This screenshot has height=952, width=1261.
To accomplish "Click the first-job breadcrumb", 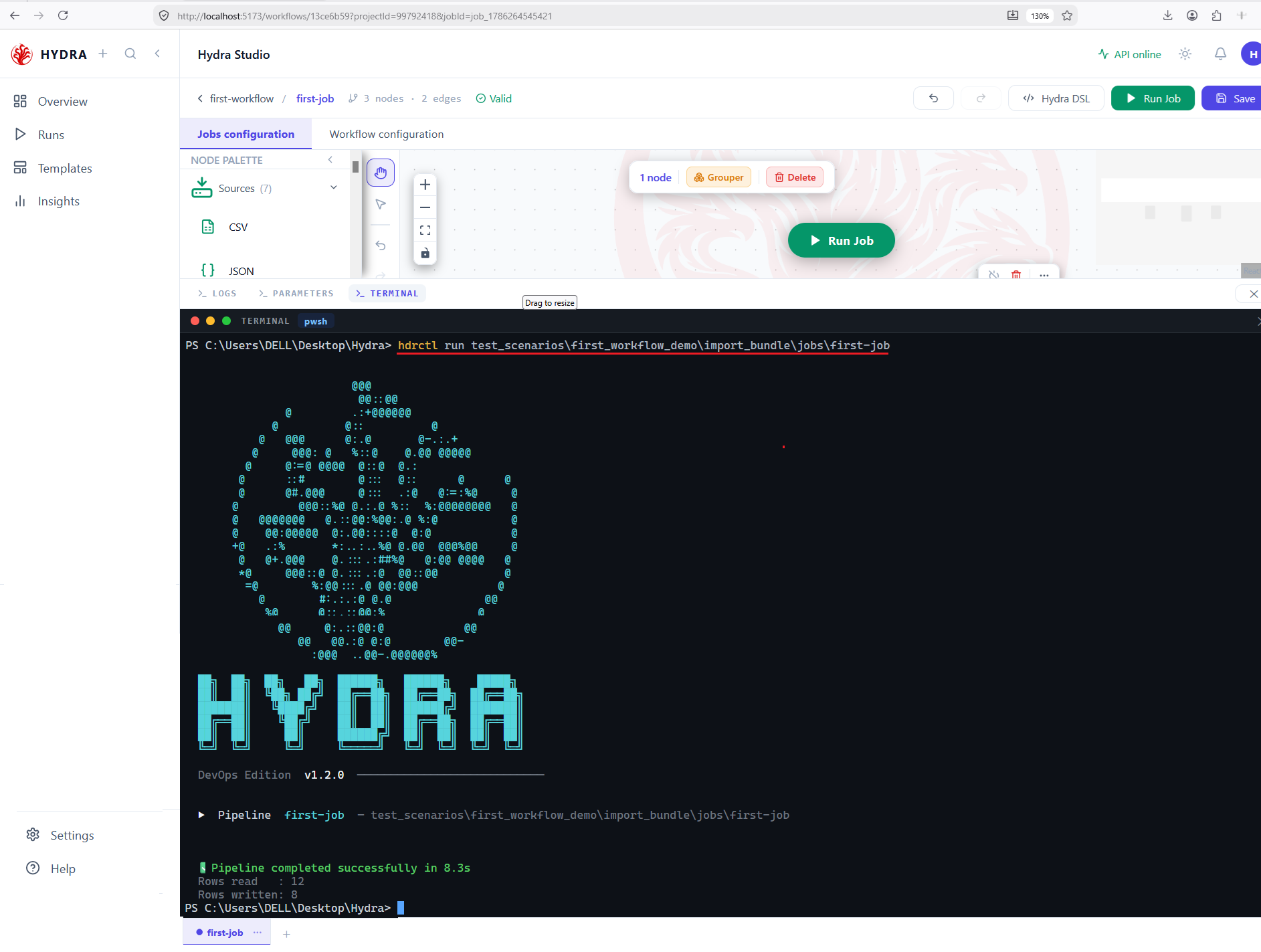I will click(315, 98).
